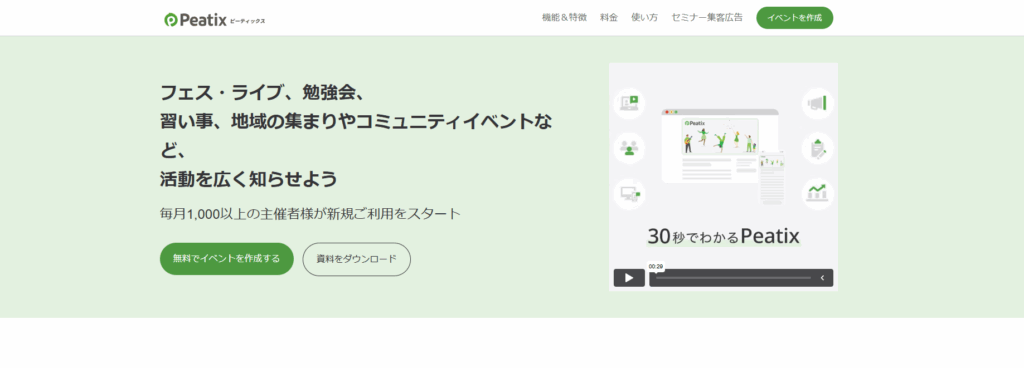Click the rising chart analytics icon

pyautogui.click(x=818, y=194)
